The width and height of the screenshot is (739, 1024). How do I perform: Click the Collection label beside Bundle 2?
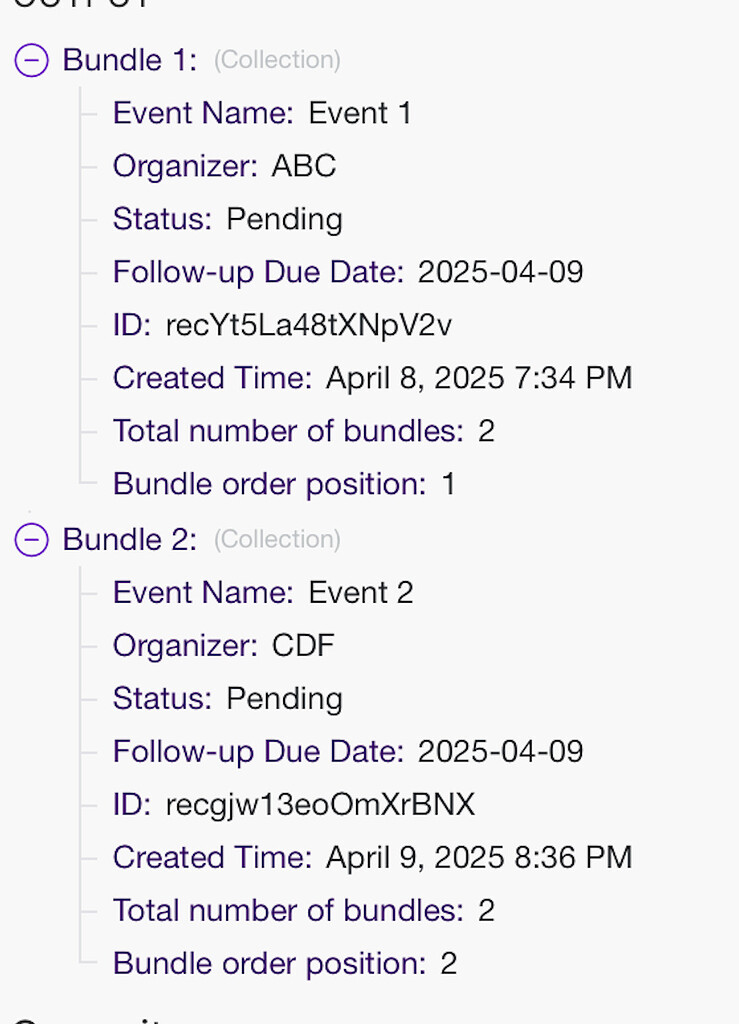pos(278,539)
